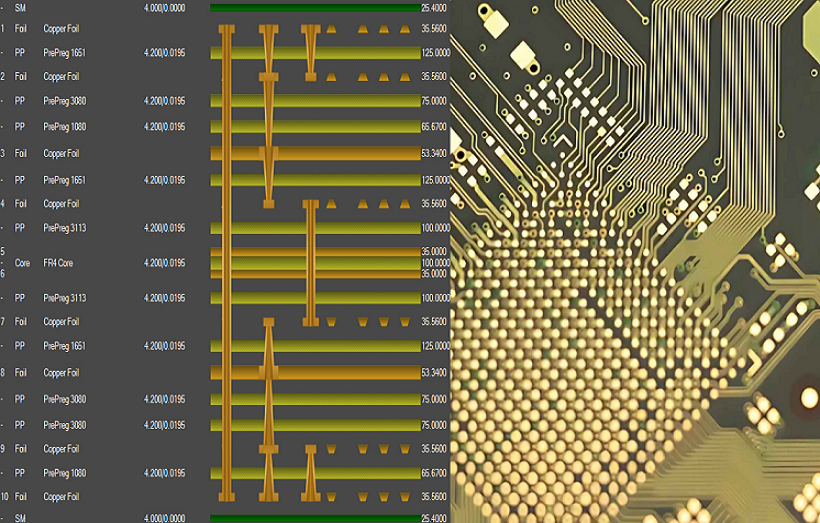Viewport: 820px width, 523px height.
Task: Select the Copper Foil label of layer 1
Action: point(61,29)
